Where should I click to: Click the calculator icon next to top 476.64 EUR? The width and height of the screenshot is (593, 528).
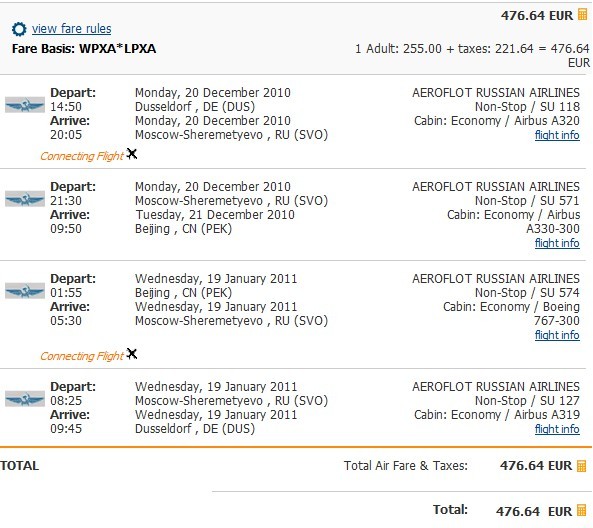582,14
